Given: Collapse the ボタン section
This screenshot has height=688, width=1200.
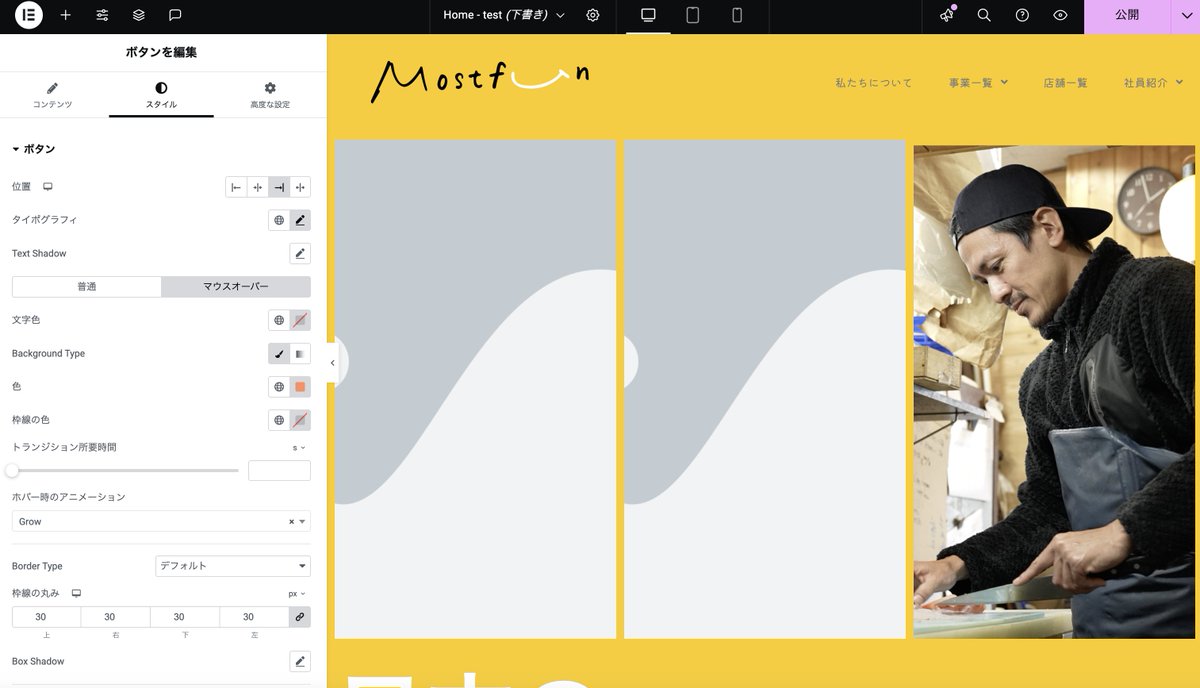Looking at the screenshot, I should click(33, 149).
